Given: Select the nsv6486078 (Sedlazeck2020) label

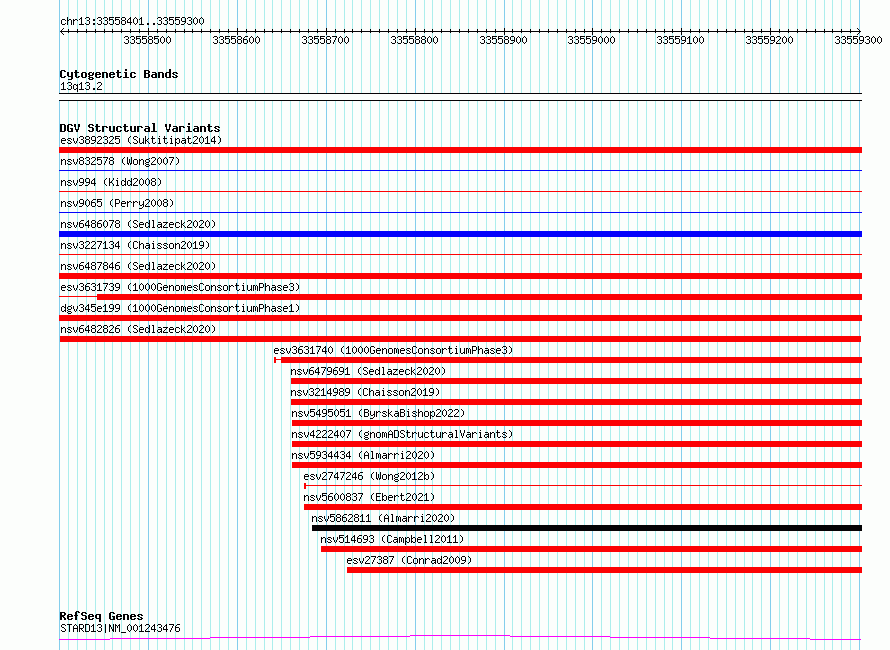Looking at the screenshot, I should (138, 224).
